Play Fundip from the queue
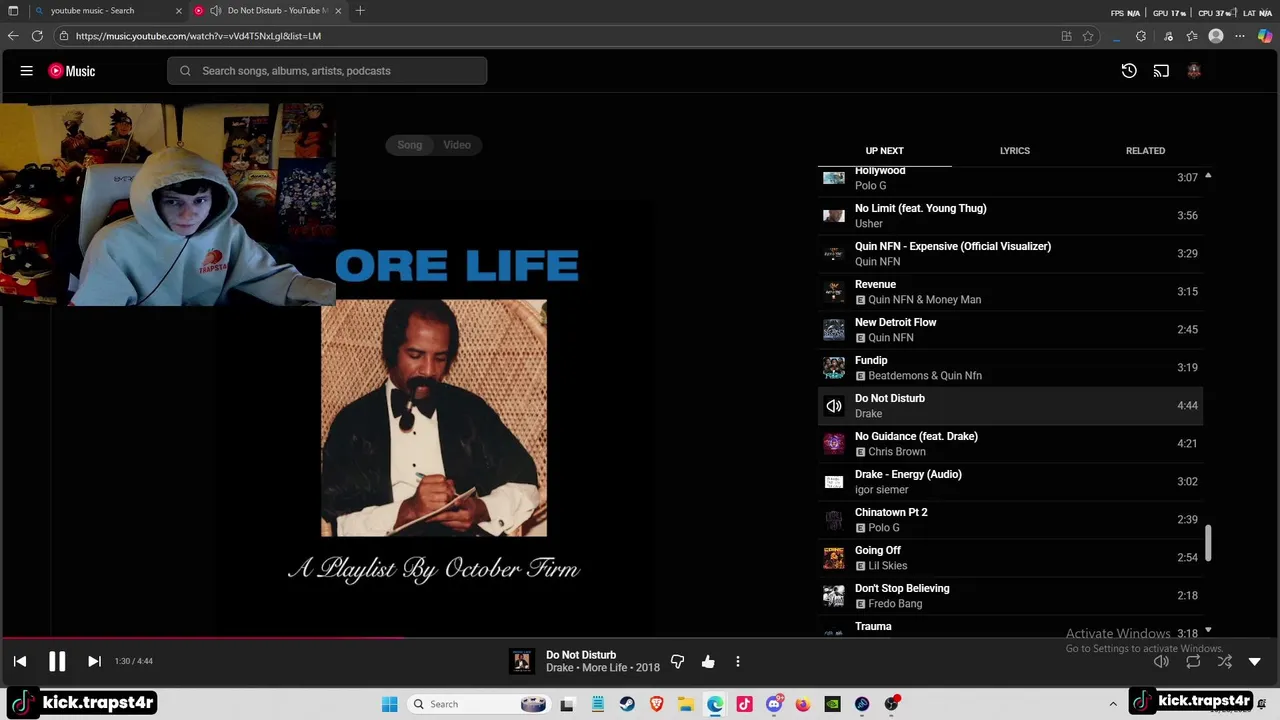The height and width of the screenshot is (720, 1280). (1010, 368)
